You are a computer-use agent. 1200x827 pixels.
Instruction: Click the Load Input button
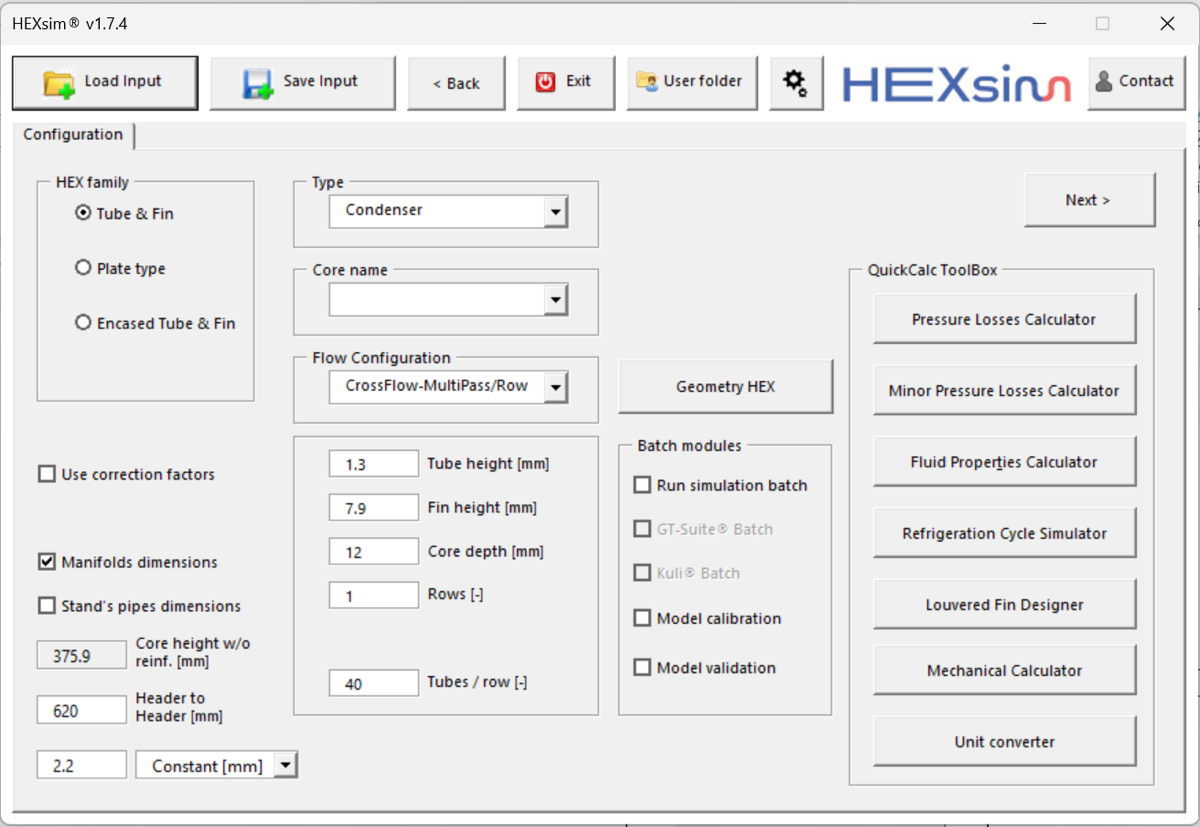[x=105, y=83]
